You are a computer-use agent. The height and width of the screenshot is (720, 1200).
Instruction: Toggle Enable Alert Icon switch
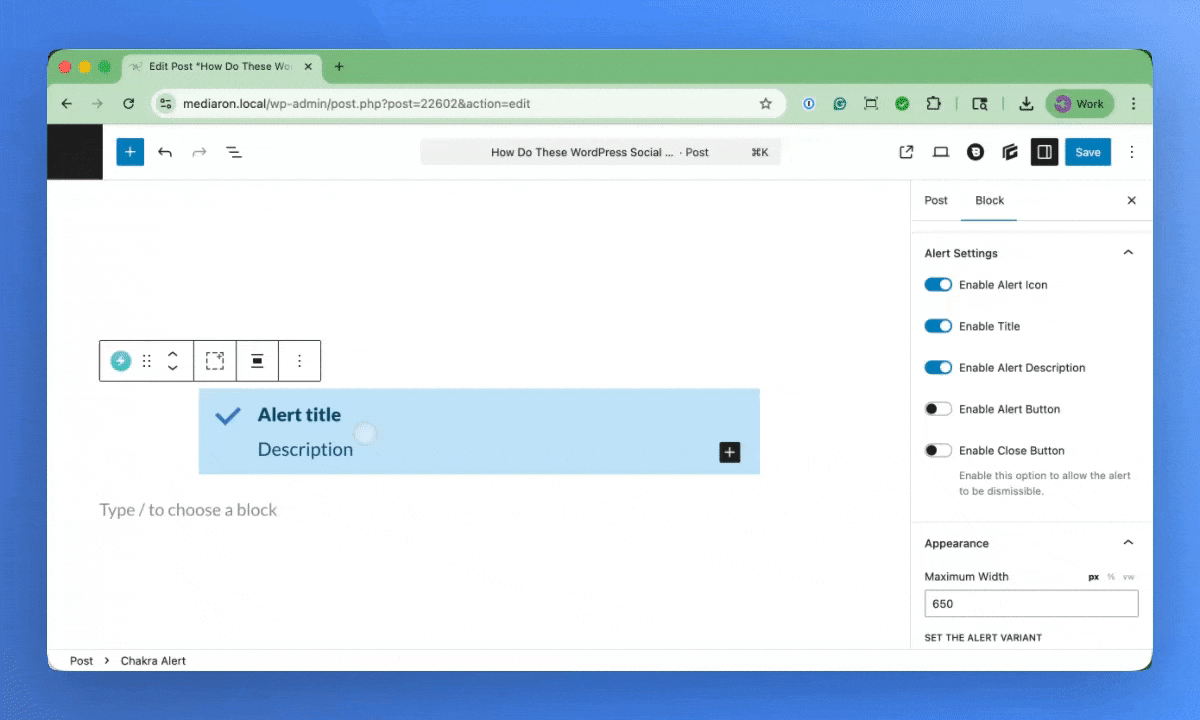pos(938,285)
